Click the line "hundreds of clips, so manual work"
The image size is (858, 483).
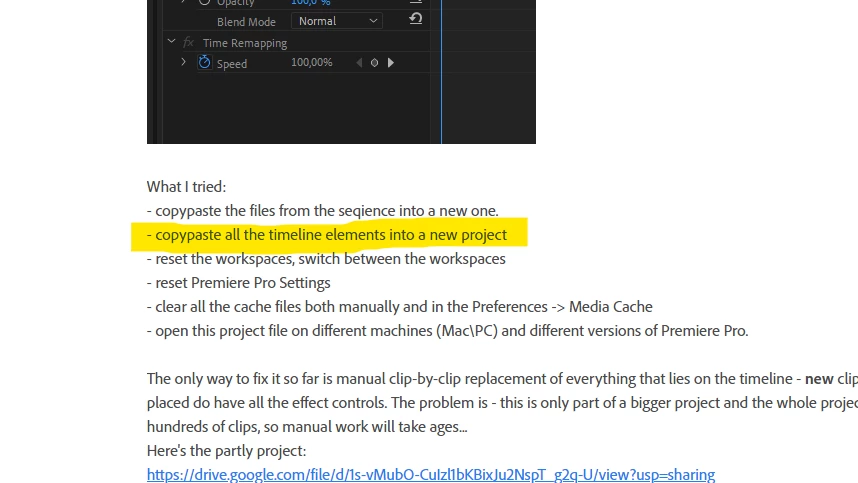[307, 427]
